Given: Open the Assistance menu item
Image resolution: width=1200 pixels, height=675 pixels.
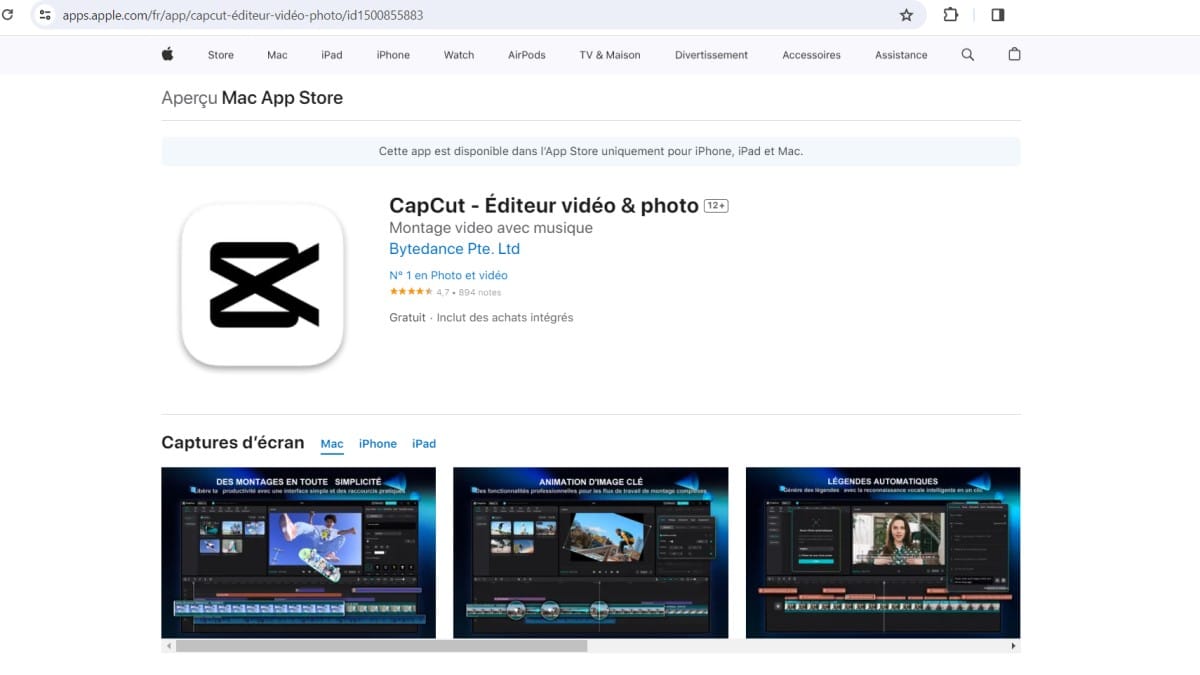Looking at the screenshot, I should point(900,55).
